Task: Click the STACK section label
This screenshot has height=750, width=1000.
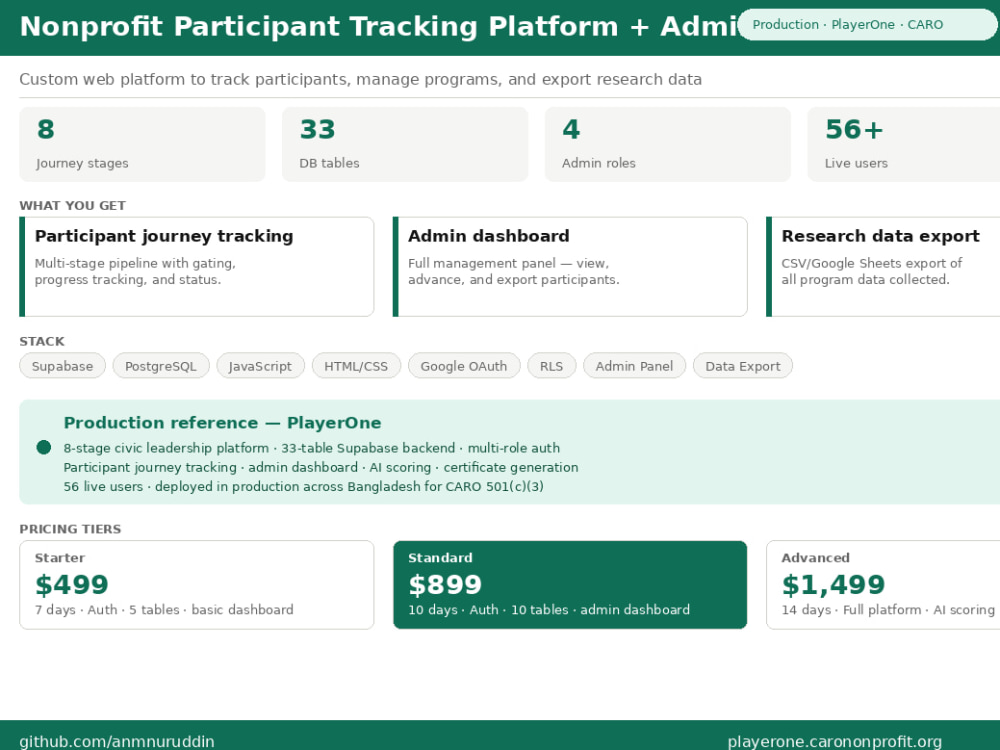Action: (42, 341)
